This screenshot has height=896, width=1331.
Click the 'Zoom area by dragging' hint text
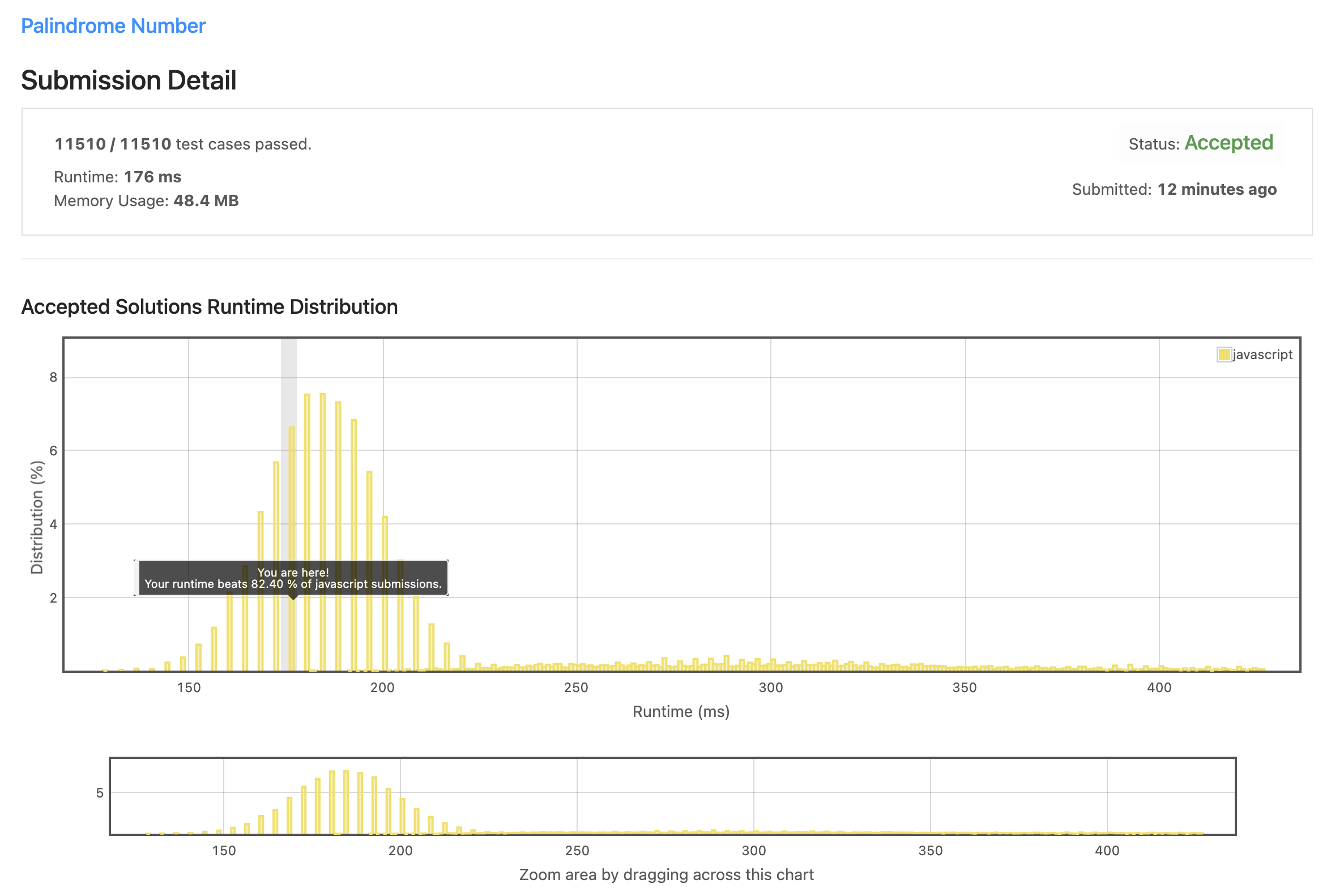(x=666, y=875)
